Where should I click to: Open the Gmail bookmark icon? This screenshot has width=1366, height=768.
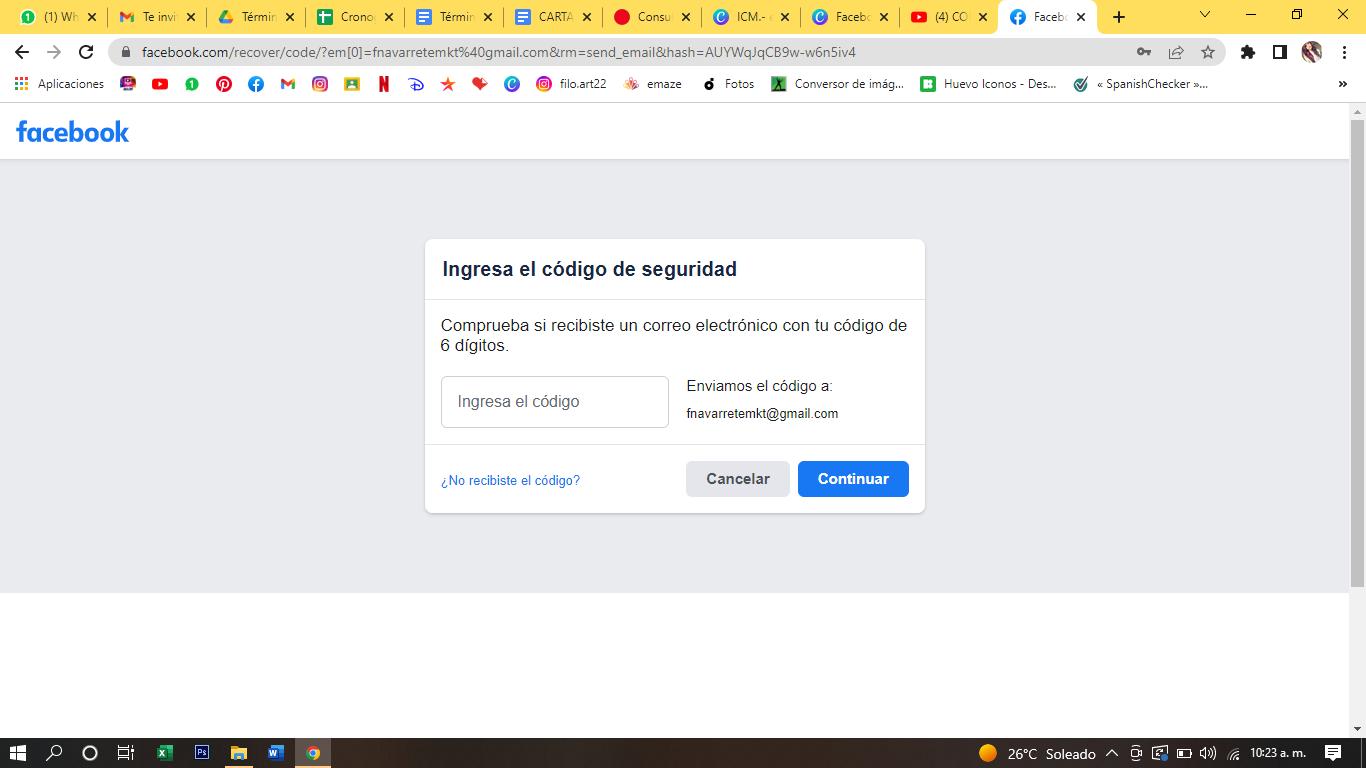point(288,84)
